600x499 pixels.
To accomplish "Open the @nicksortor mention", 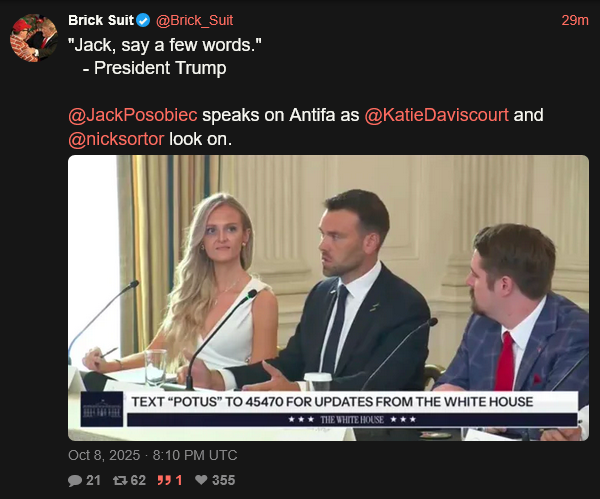I will (x=116, y=139).
